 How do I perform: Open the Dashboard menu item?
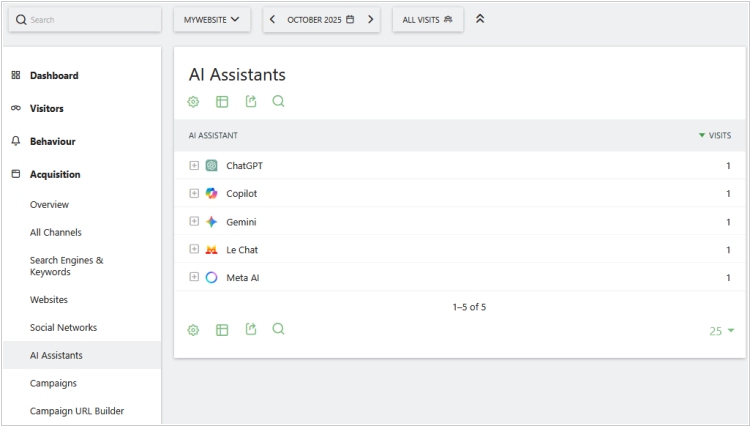coord(54,76)
